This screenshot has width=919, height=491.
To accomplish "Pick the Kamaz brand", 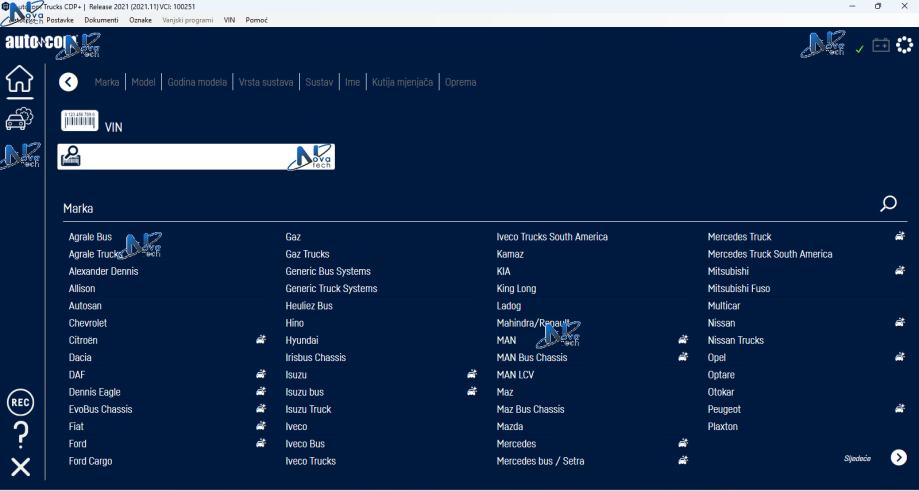I will 510,254.
